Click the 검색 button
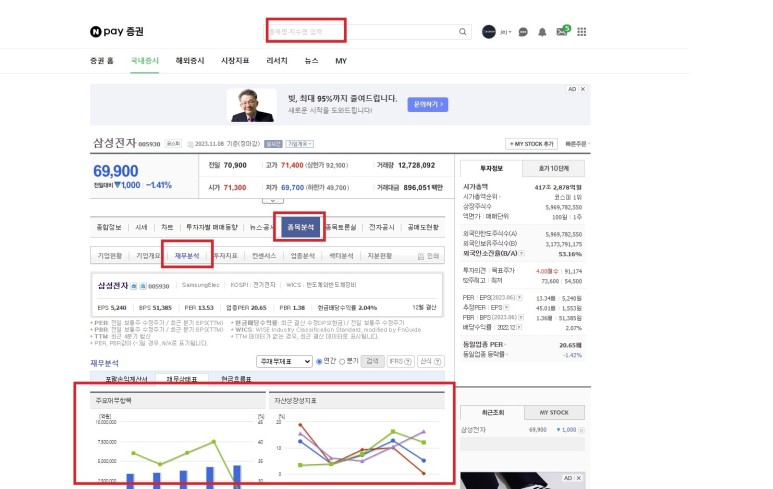773x489 pixels. [373, 361]
